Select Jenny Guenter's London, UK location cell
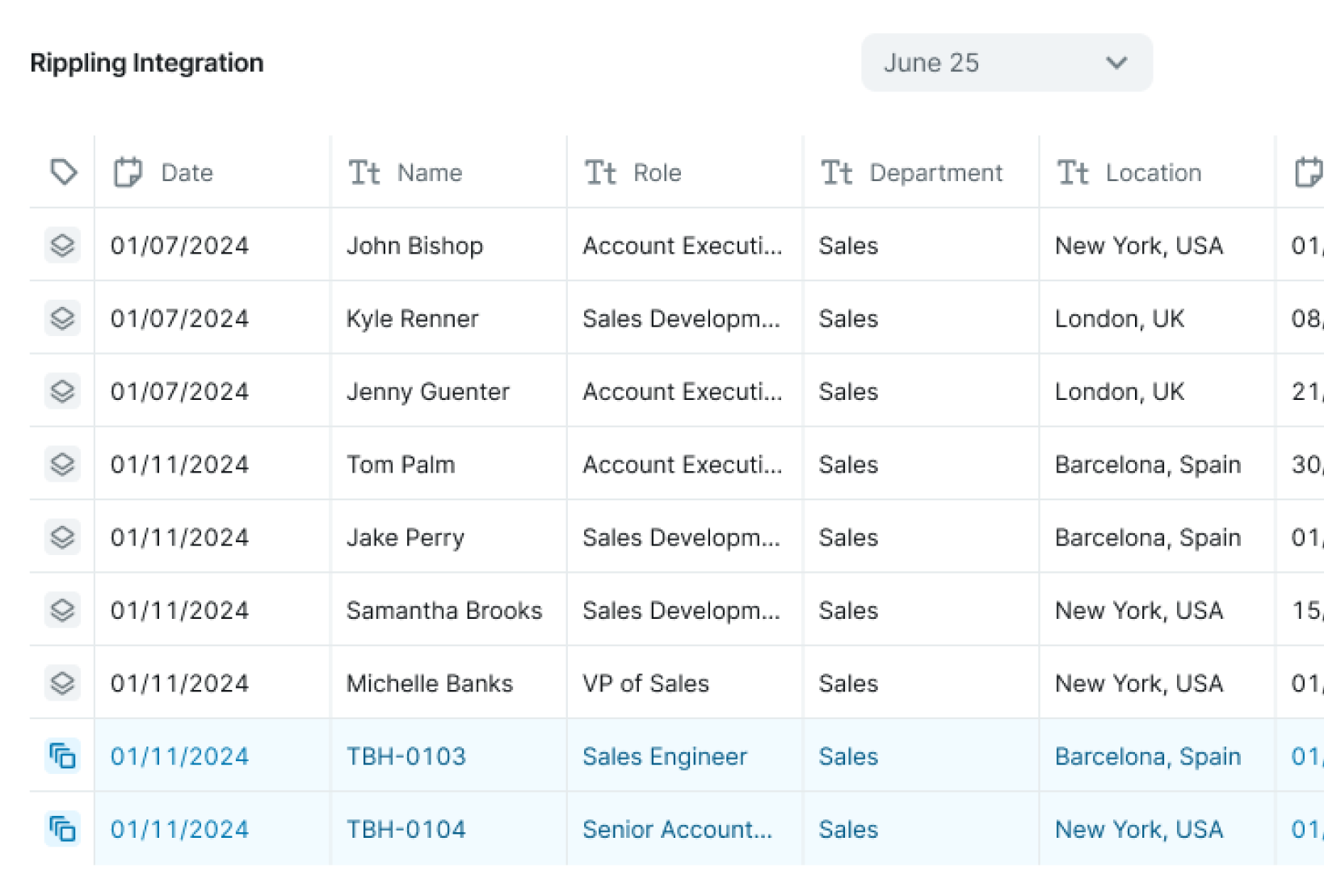1324x896 pixels. point(1119,391)
